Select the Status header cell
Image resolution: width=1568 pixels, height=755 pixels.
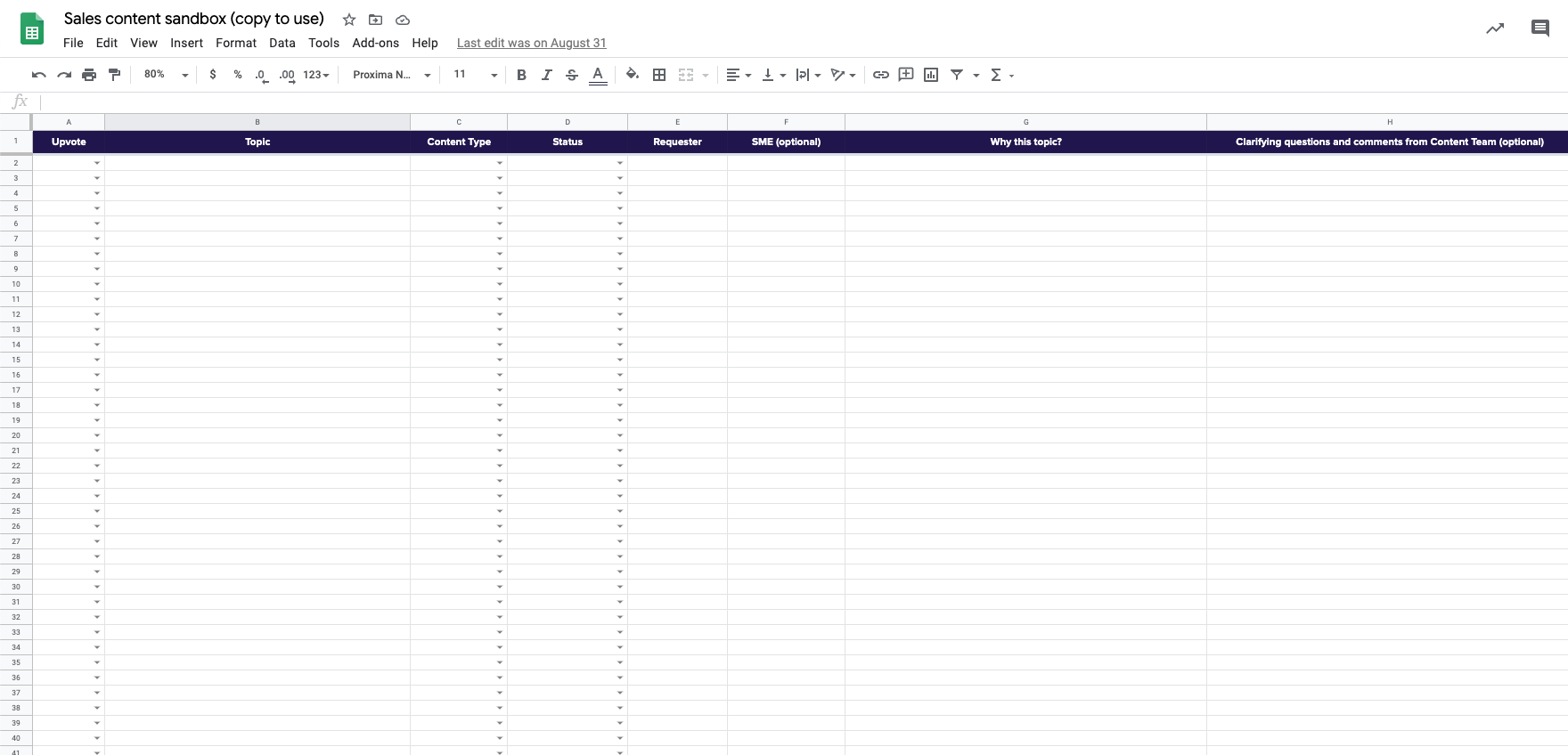click(x=568, y=142)
